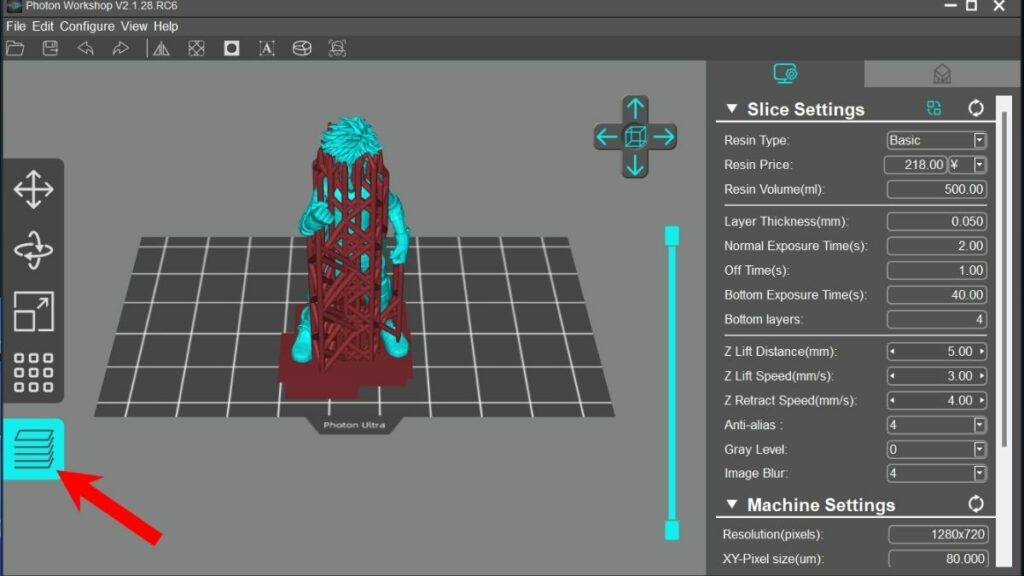Select the Dig Hole tool
The height and width of the screenshot is (576, 1024).
tap(231, 48)
